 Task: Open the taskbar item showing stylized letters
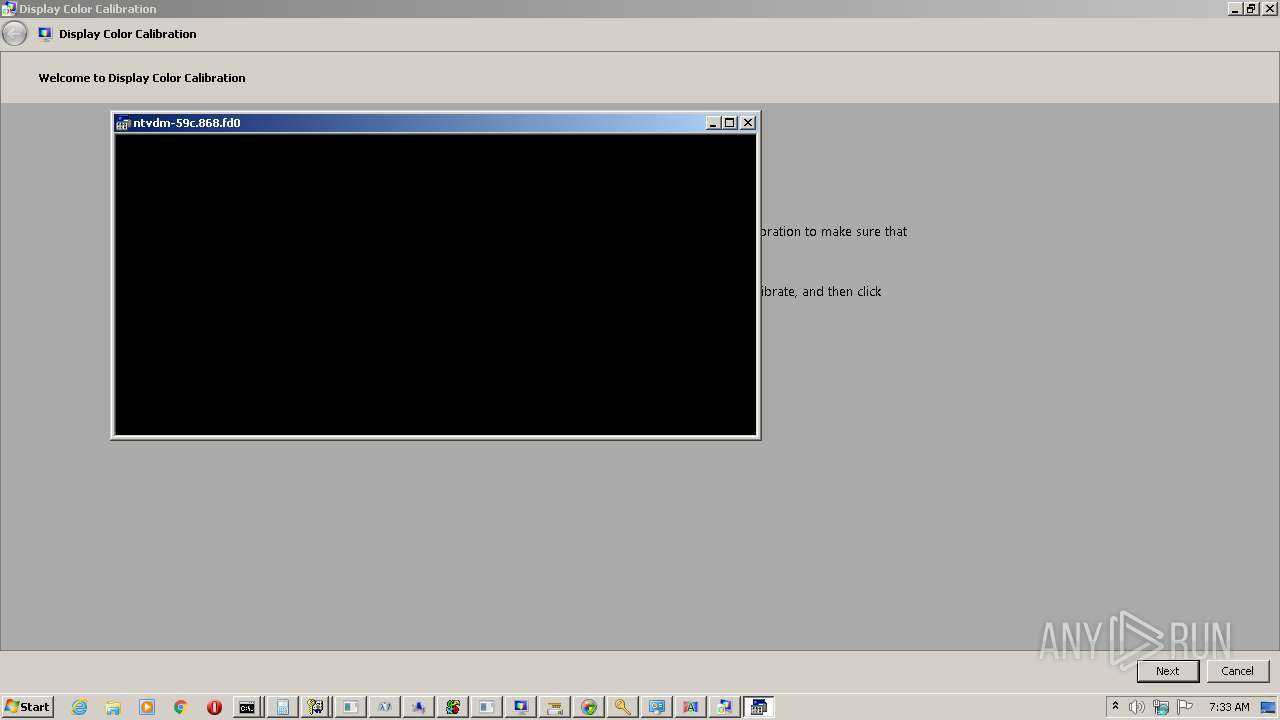[384, 707]
